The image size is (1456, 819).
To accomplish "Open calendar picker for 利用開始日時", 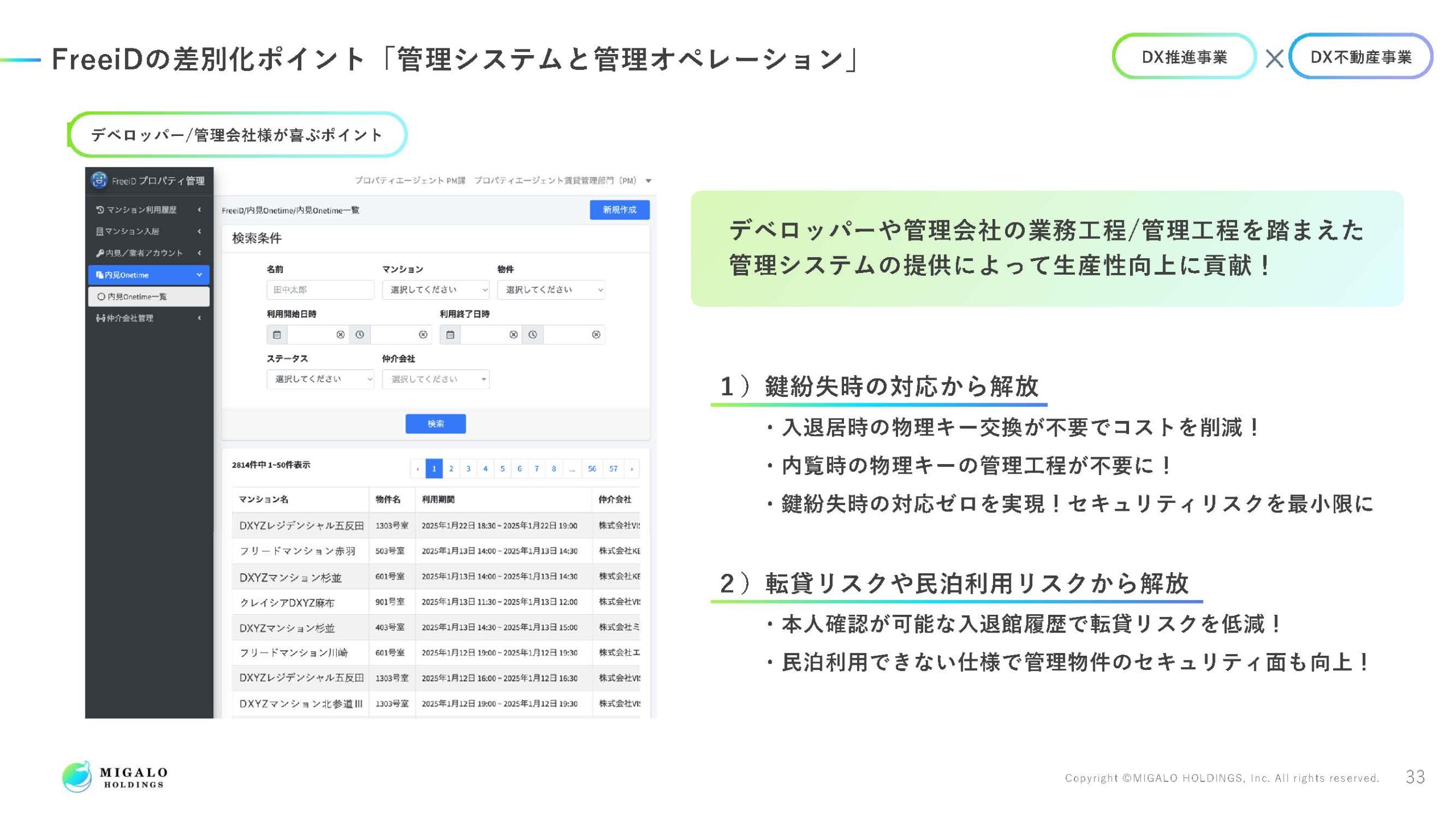I will (277, 334).
